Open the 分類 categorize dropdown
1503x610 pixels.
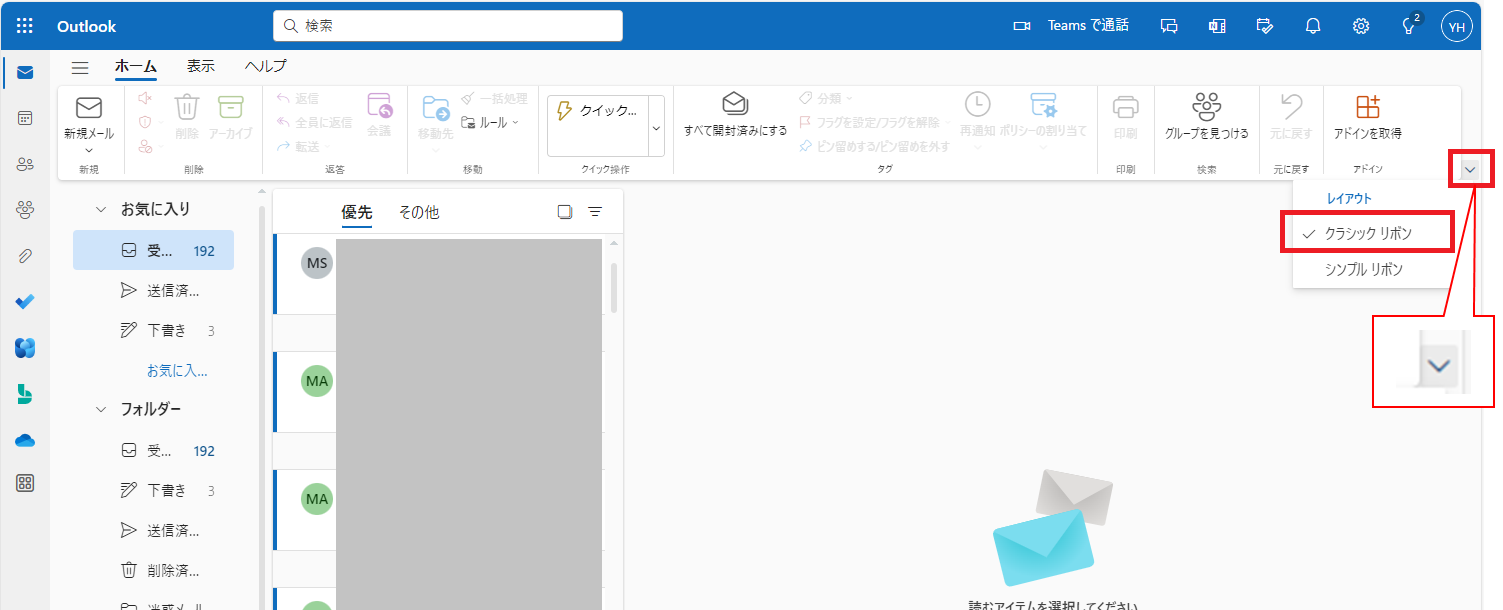point(826,98)
